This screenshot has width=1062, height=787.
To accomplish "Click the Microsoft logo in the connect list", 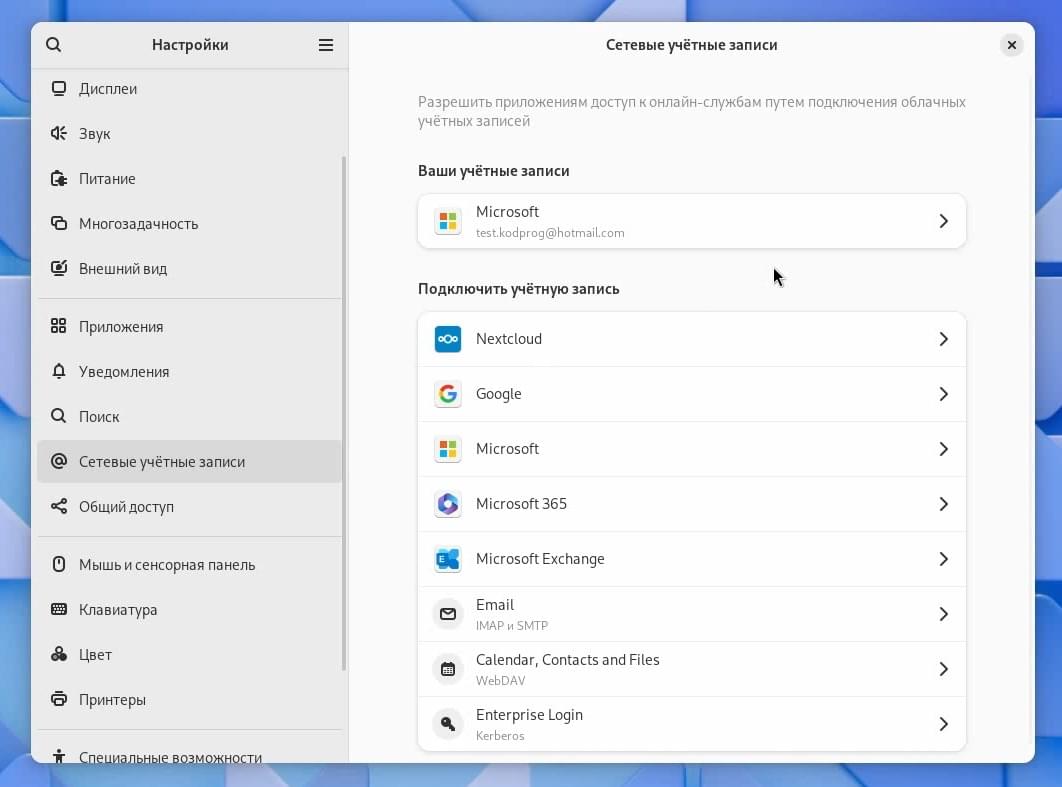I will (x=448, y=449).
